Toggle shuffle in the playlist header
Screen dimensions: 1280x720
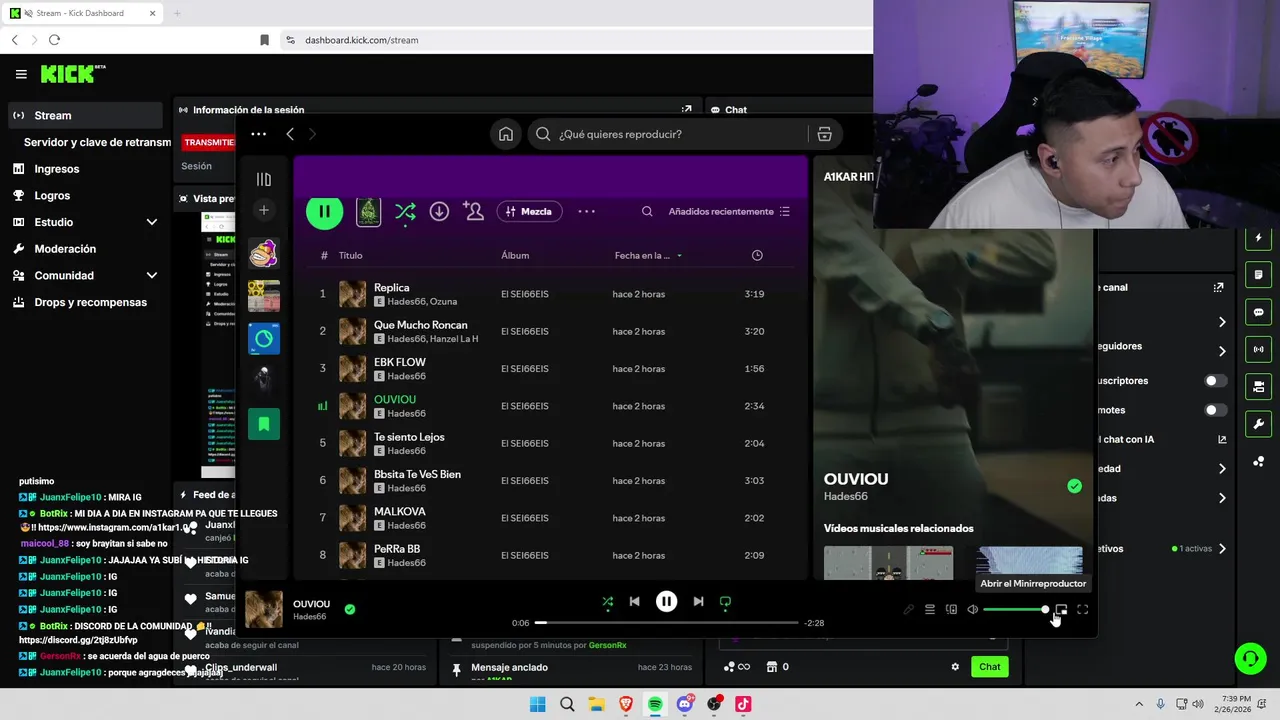click(x=405, y=211)
